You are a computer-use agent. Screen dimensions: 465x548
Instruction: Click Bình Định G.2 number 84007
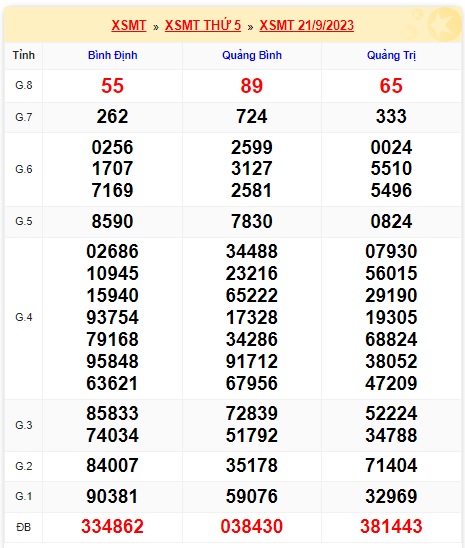coord(112,466)
